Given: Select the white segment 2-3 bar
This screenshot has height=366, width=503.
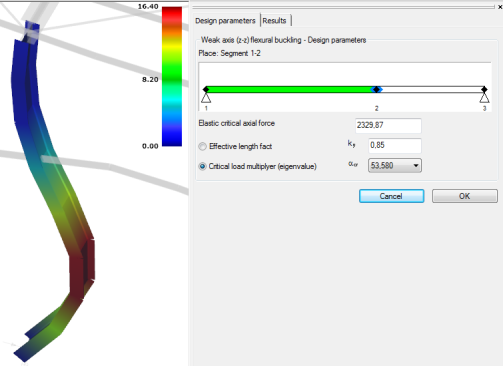Looking at the screenshot, I should [x=432, y=89].
